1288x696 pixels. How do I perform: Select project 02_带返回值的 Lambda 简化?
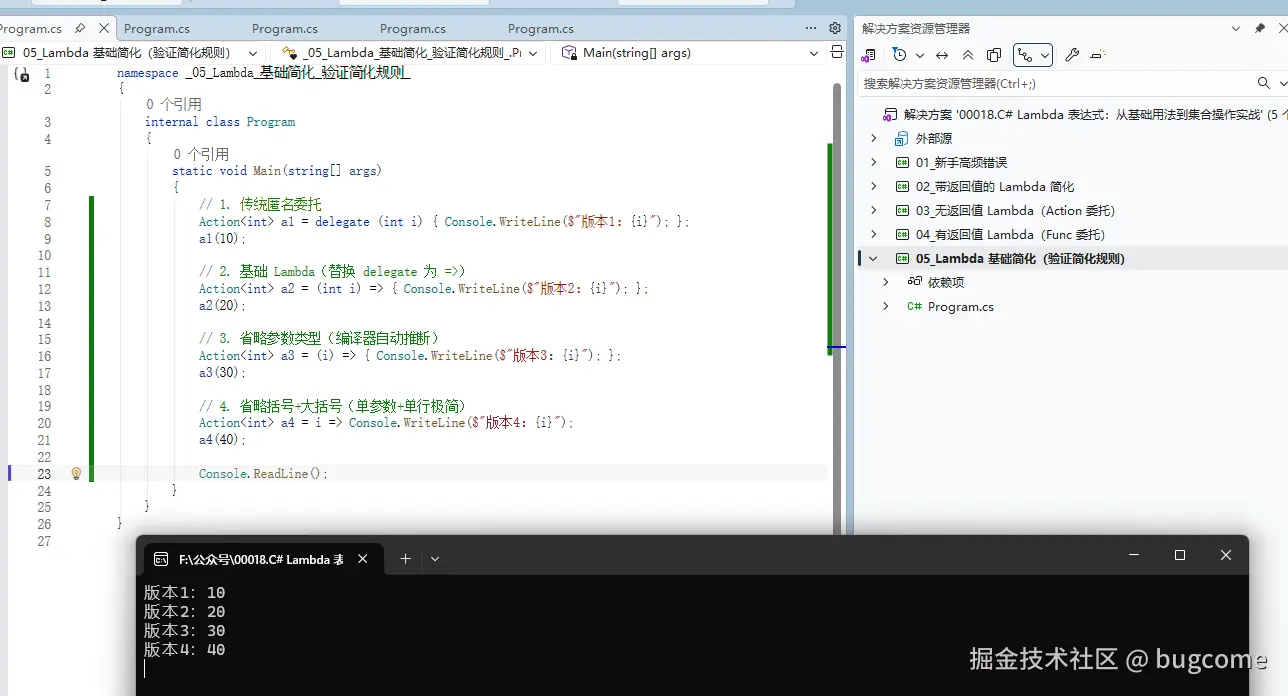point(995,186)
